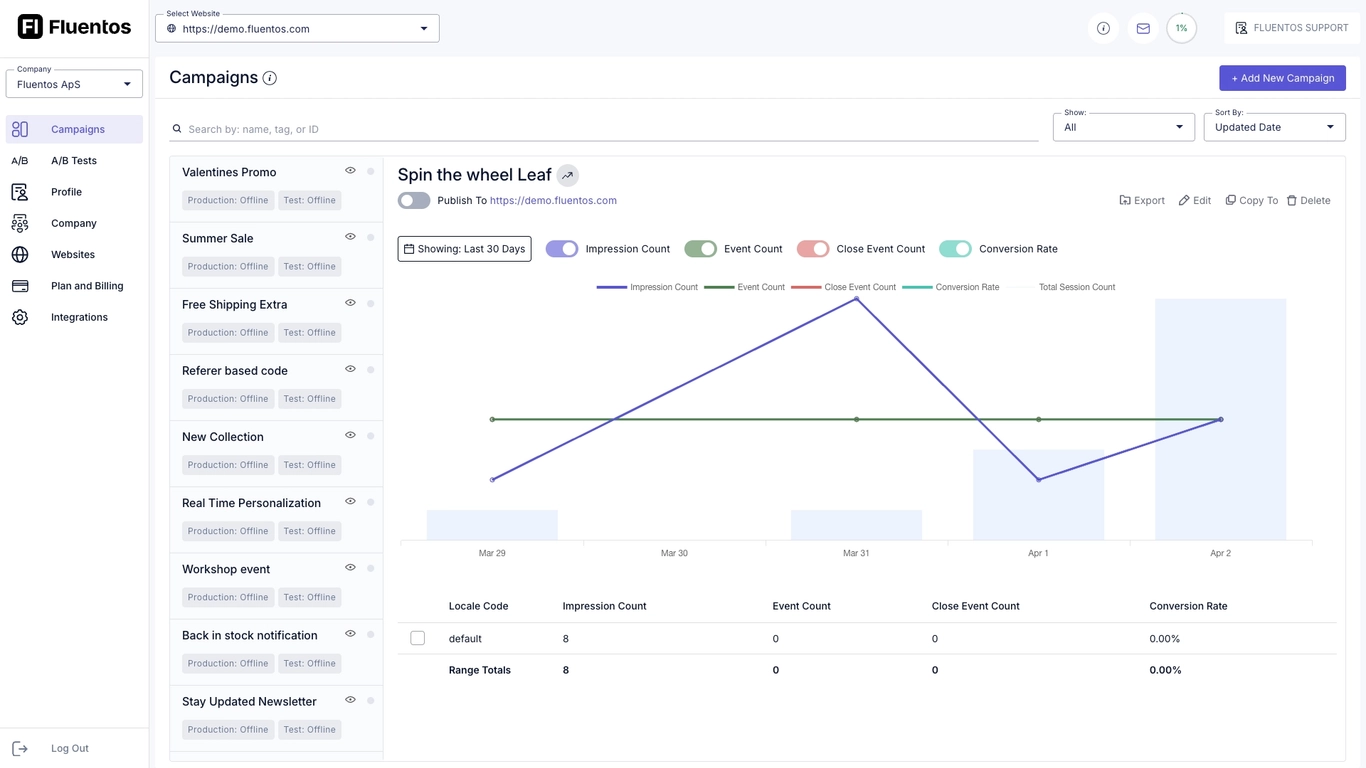Click the Delete trash icon
The width and height of the screenshot is (1366, 768).
(1291, 200)
